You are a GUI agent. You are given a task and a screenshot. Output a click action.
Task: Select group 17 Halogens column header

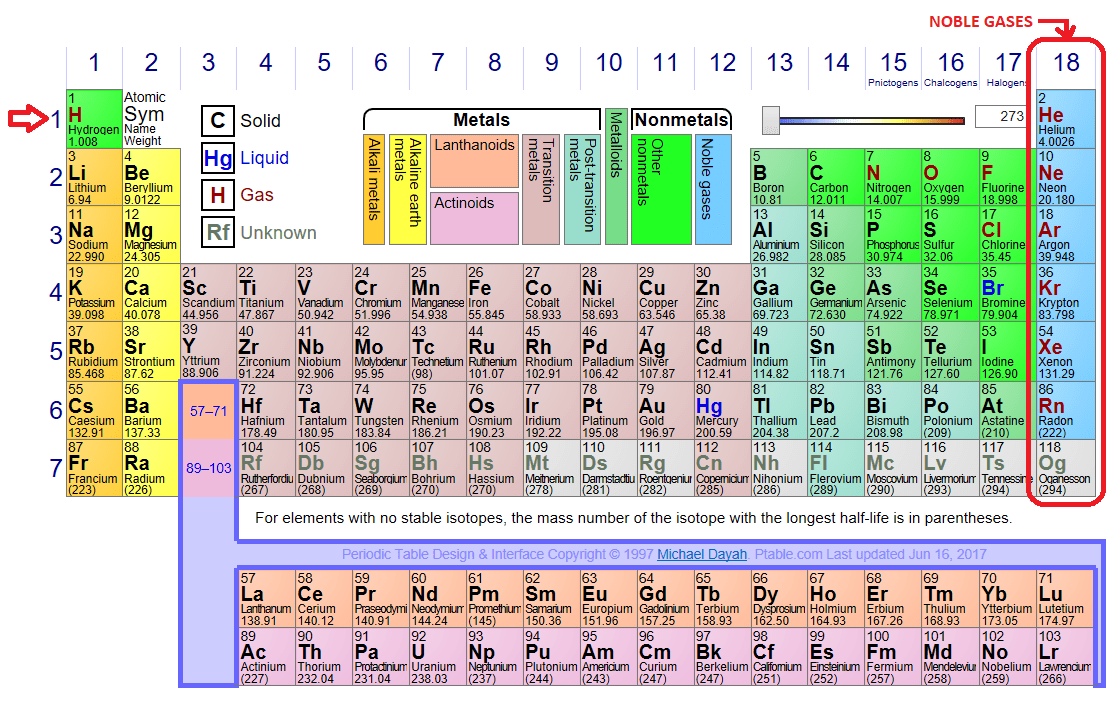pyautogui.click(x=1007, y=68)
